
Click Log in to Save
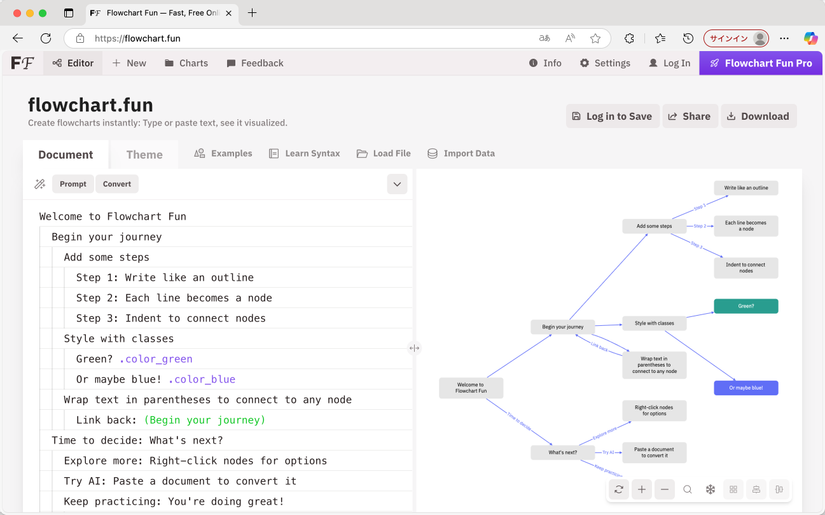(612, 116)
